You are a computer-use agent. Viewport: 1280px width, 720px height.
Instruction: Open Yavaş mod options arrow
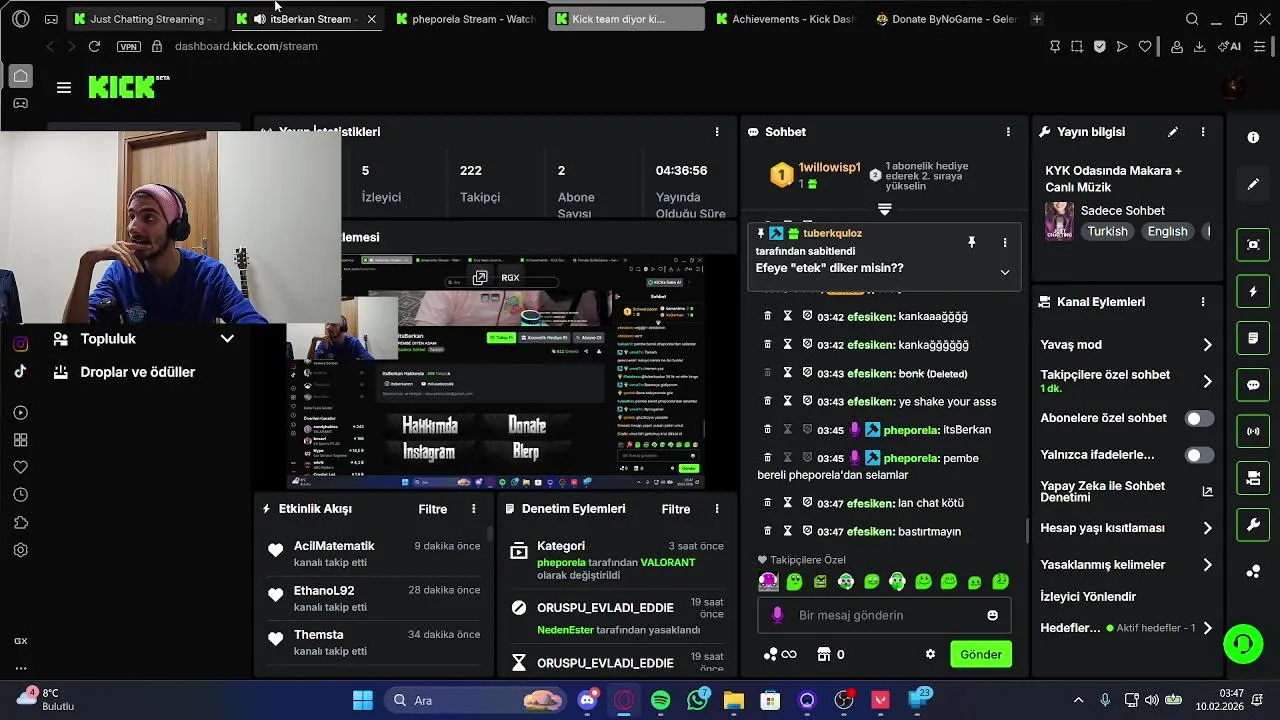[x=1207, y=345]
